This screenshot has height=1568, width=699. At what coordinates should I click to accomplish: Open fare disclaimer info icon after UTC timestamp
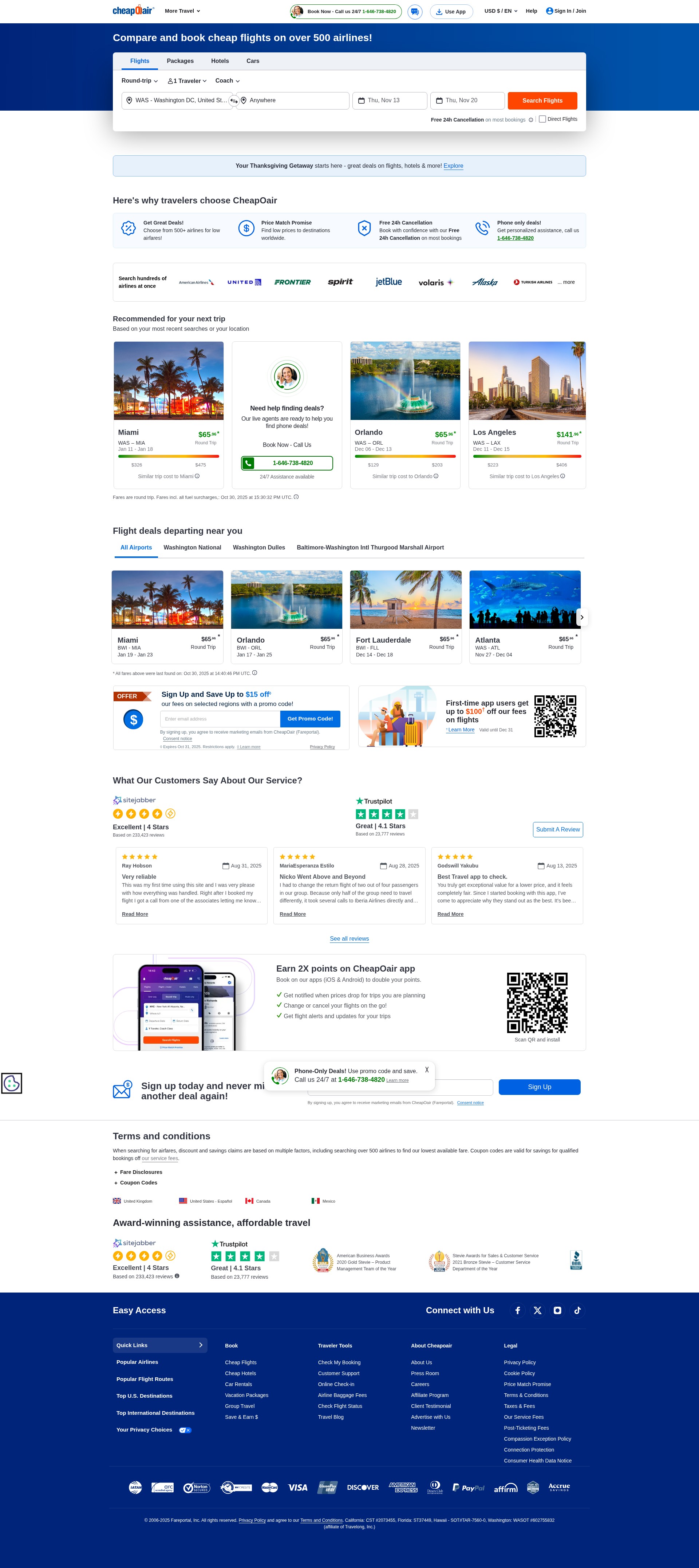click(296, 497)
